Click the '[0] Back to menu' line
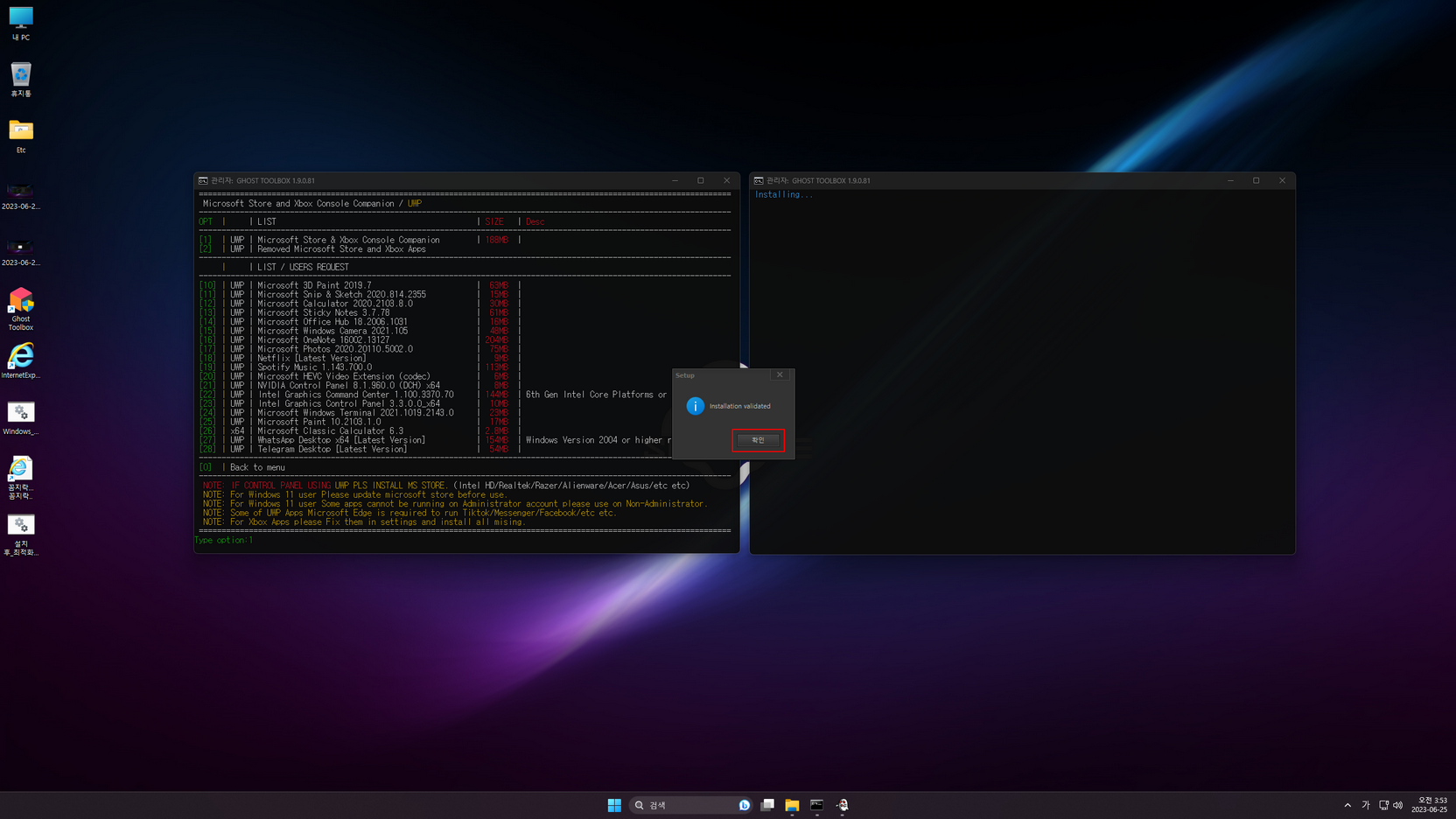Screen dimensions: 1456x819 242,467
